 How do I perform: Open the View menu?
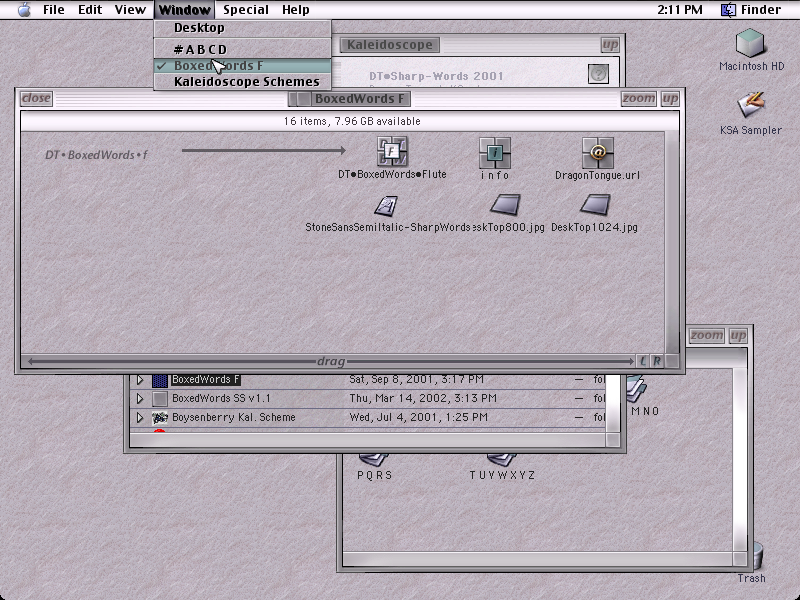tap(130, 10)
